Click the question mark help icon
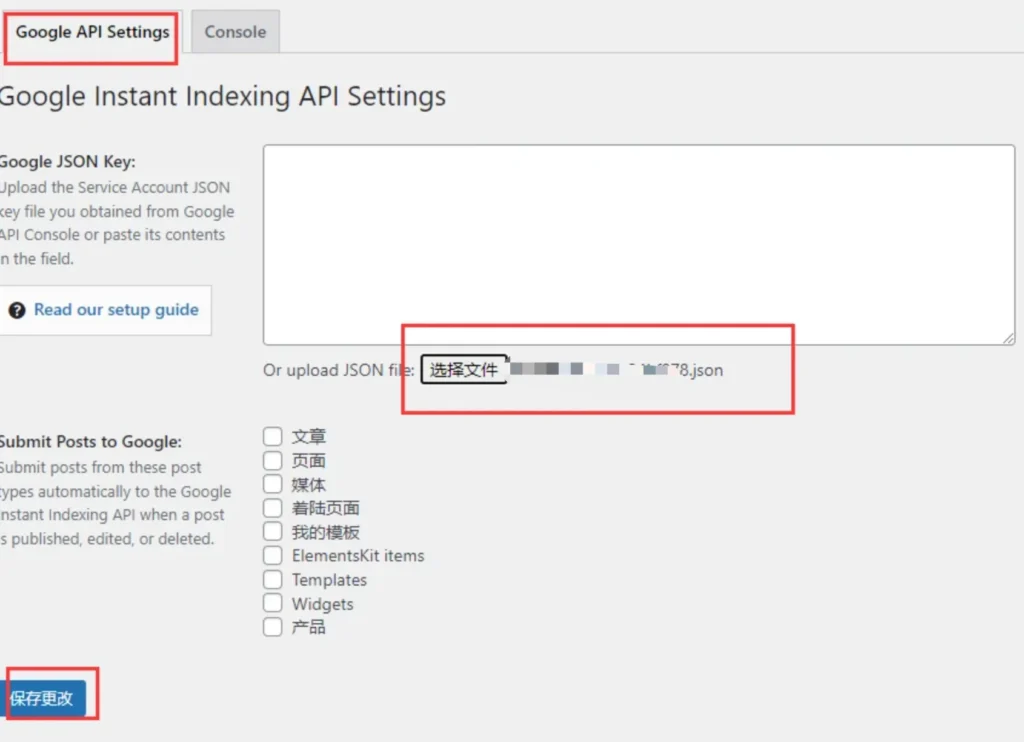 [x=17, y=311]
